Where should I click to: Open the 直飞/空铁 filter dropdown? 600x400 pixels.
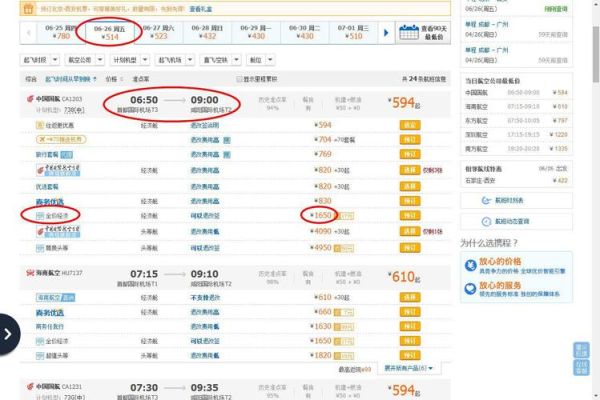pos(220,60)
